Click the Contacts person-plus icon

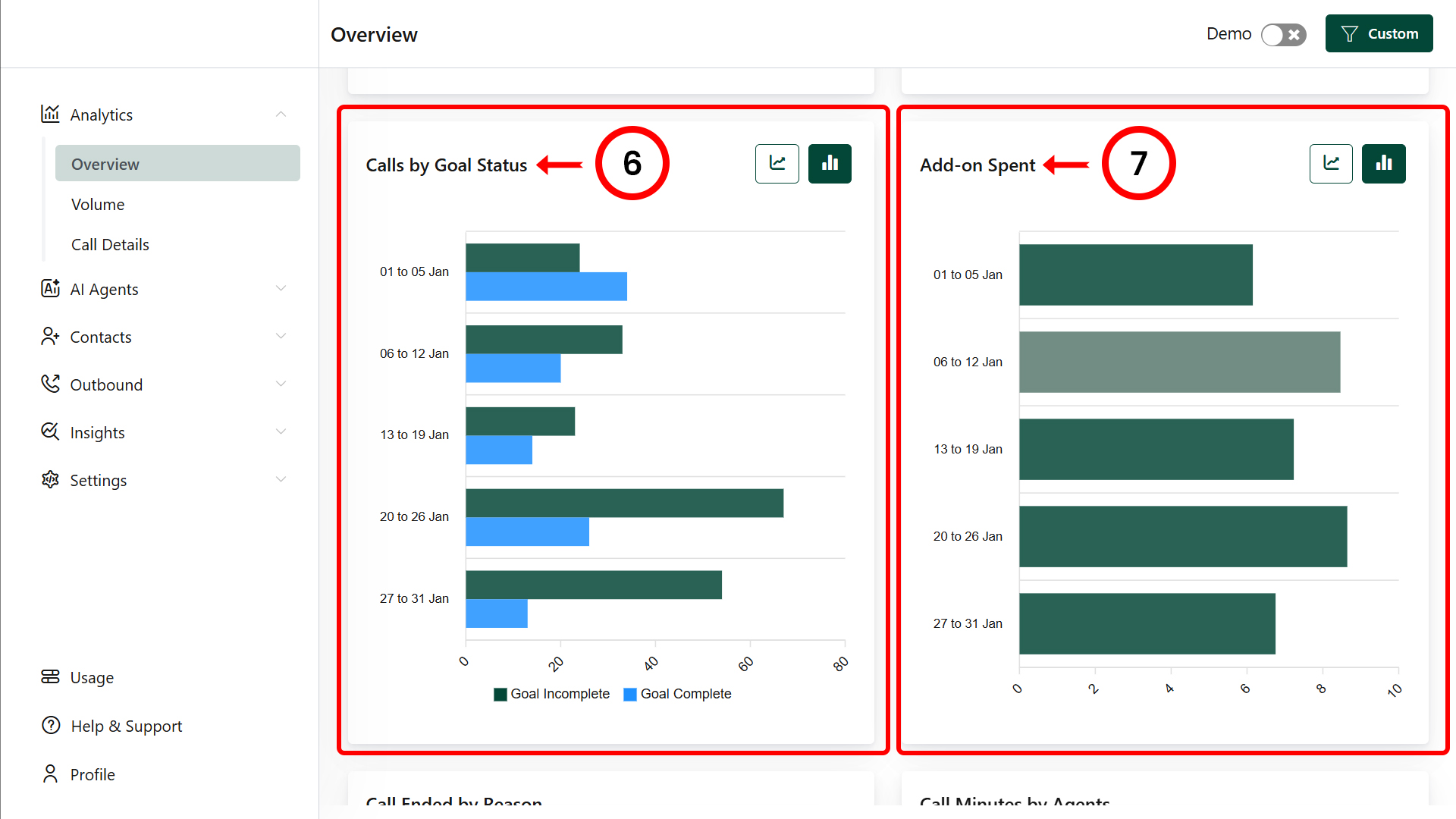[x=50, y=336]
